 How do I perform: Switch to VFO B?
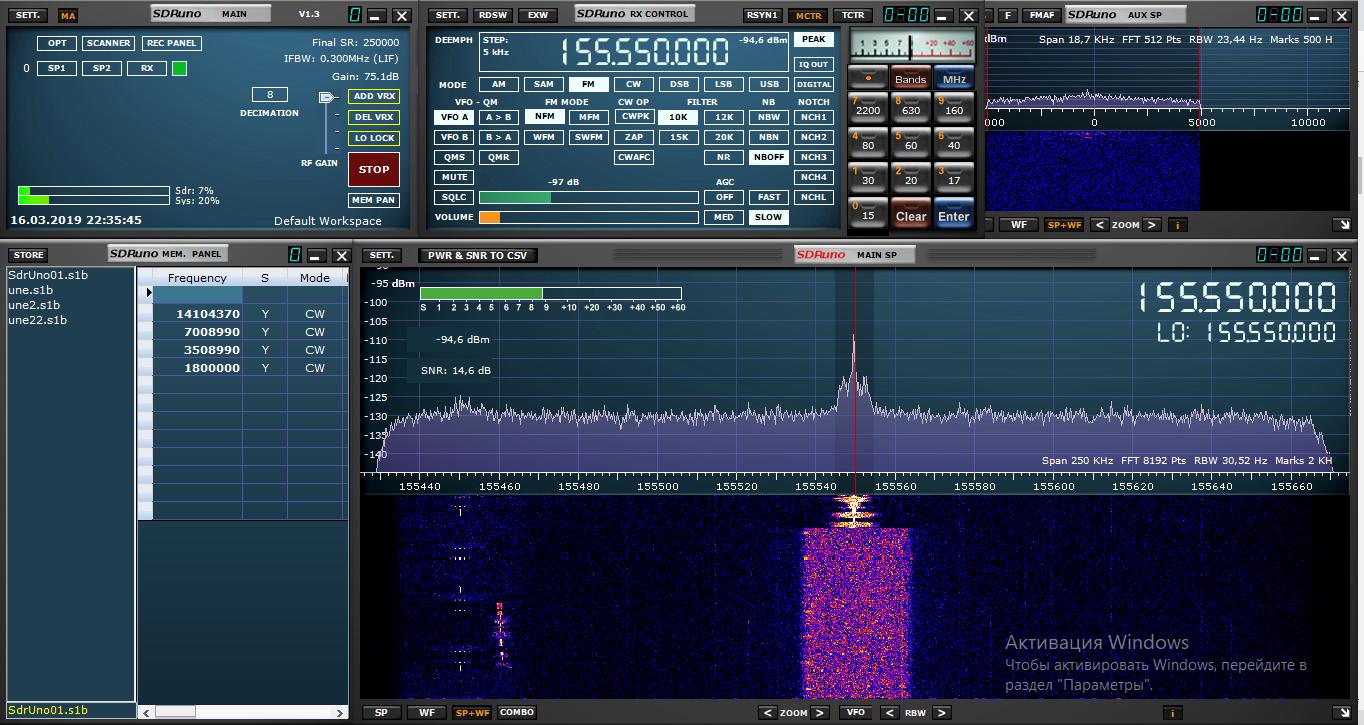coord(454,137)
